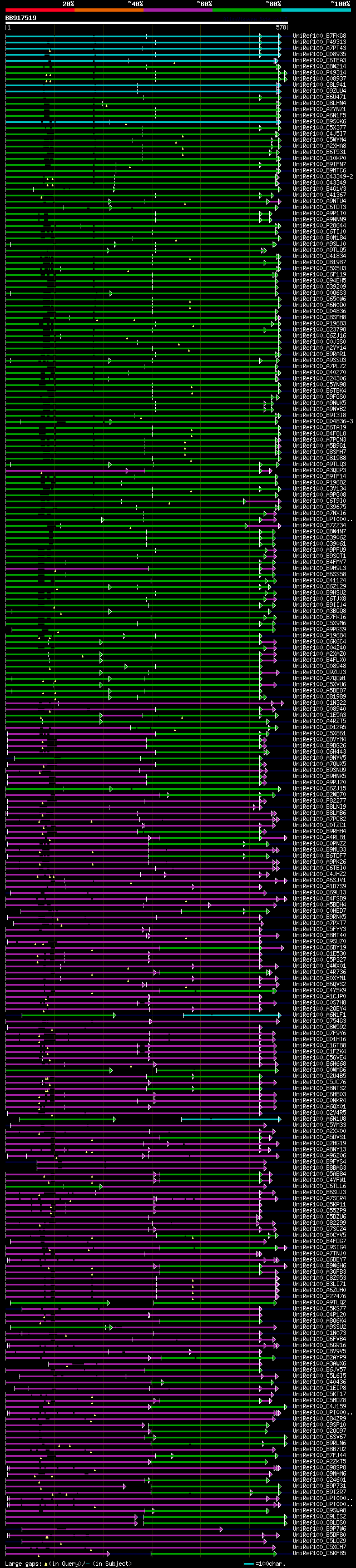This screenshot has height=1568, width=356.
Task: Click the cyan alignment bar for UniRef100_A6N1F1
Action: click(231, 1015)
